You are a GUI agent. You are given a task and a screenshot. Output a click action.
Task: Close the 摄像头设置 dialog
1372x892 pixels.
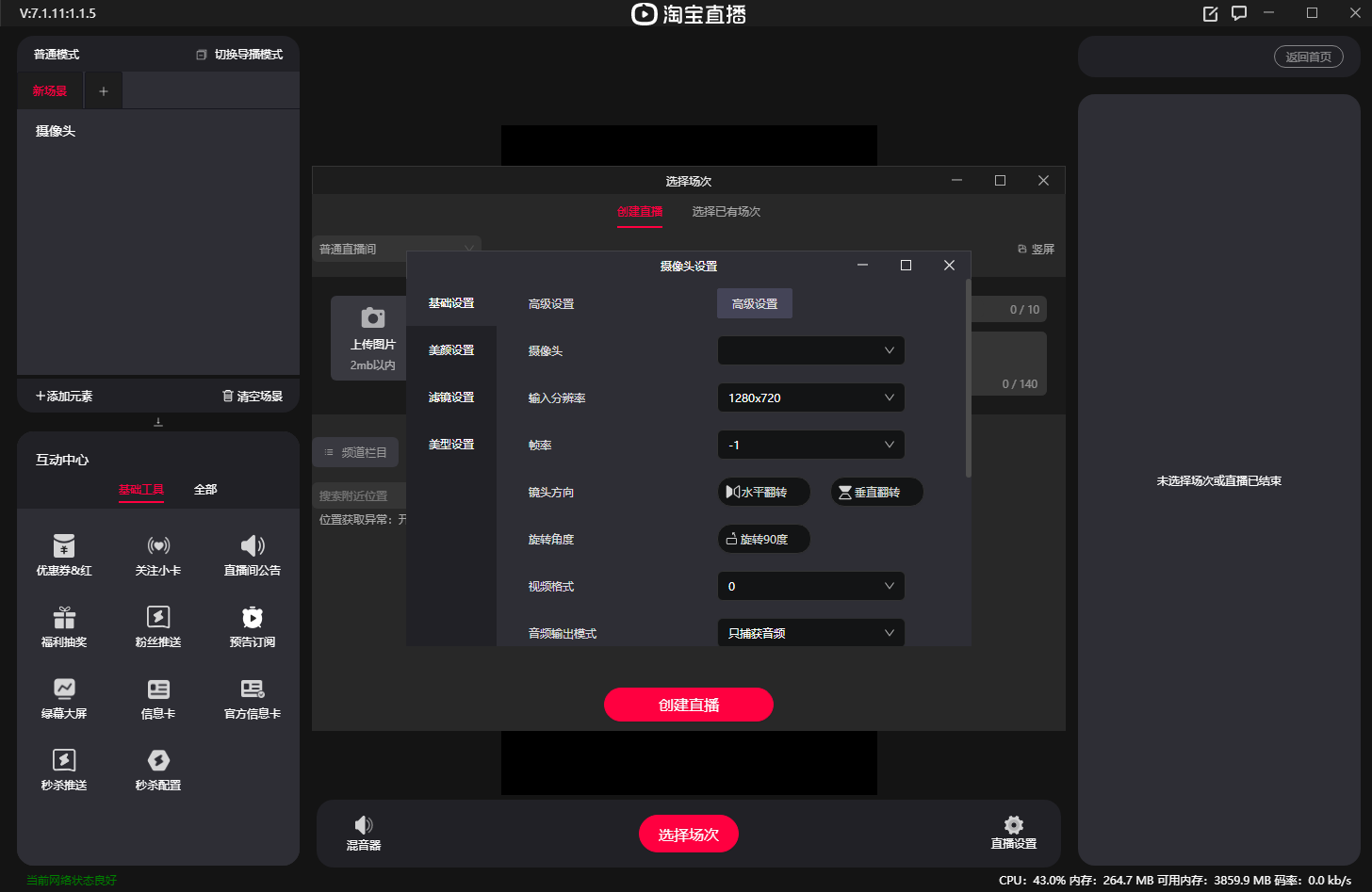[949, 266]
